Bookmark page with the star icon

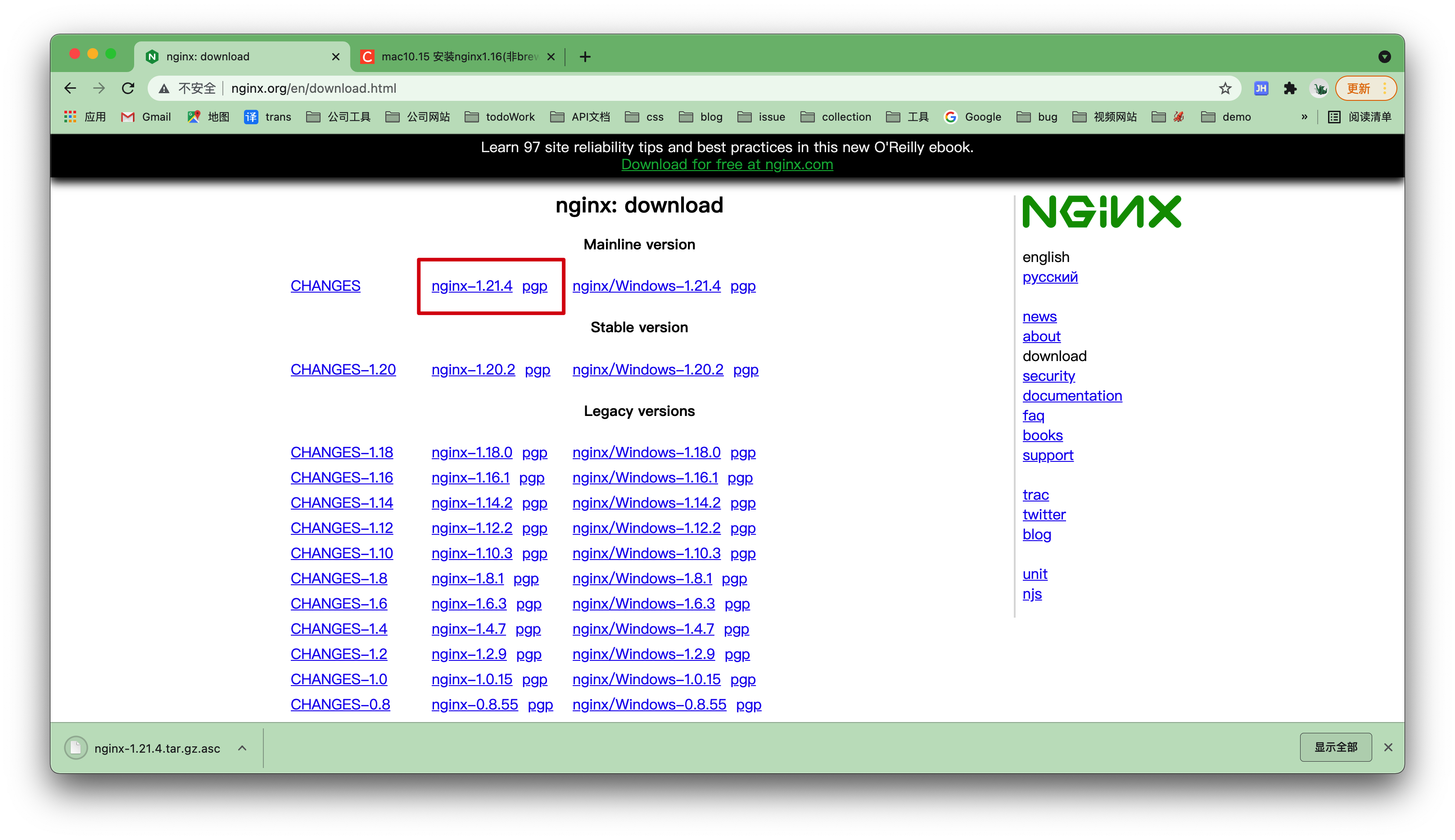coord(1225,88)
